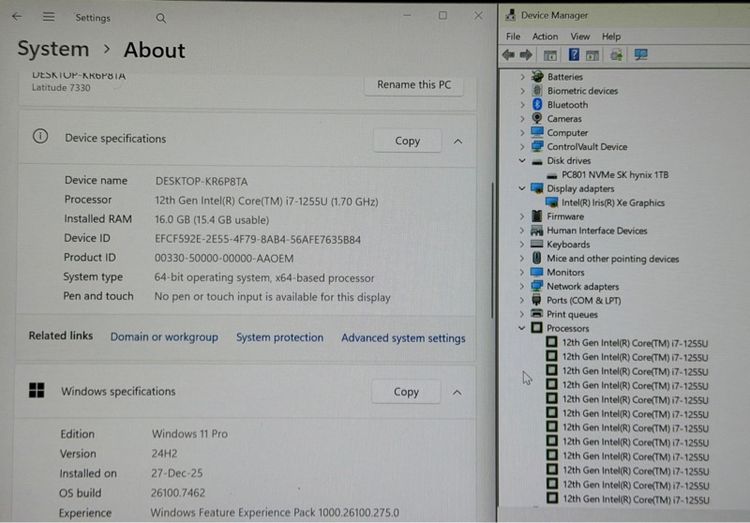Click the ControlVault Device icon
This screenshot has width=750, height=523.
[537, 146]
